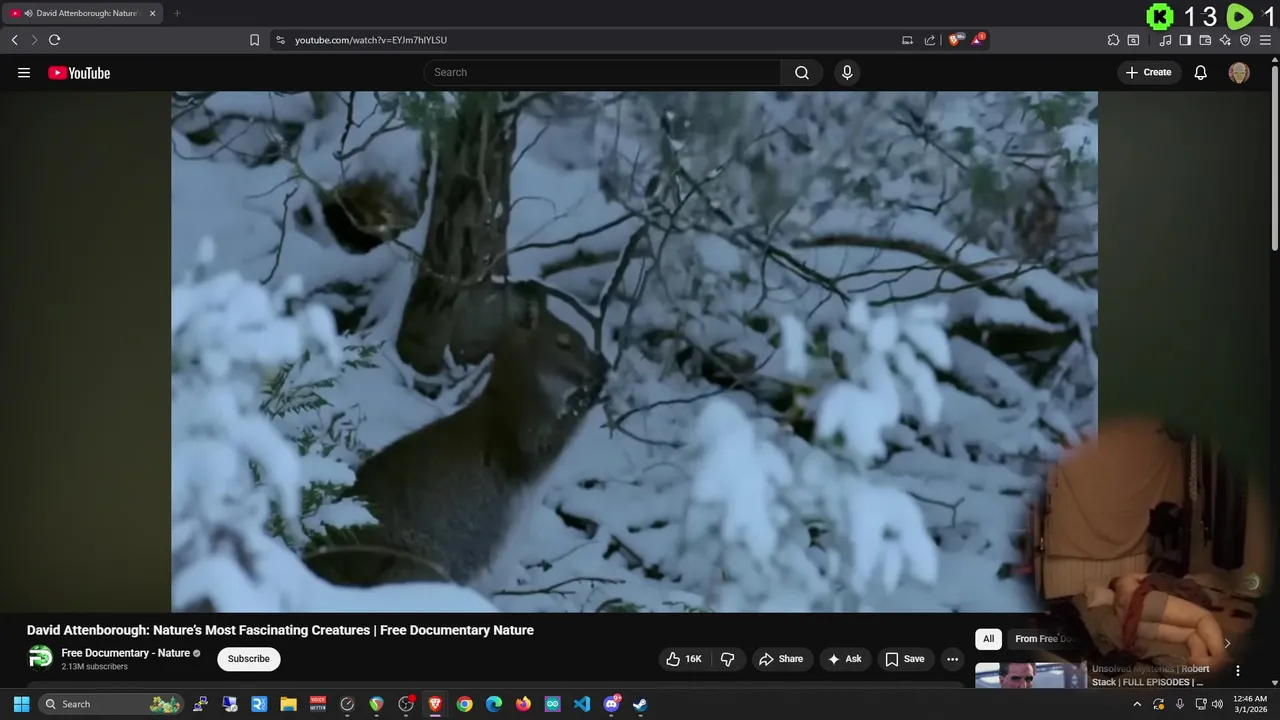Click the Windows taskbar Search box
1280x720 pixels.
click(x=112, y=704)
